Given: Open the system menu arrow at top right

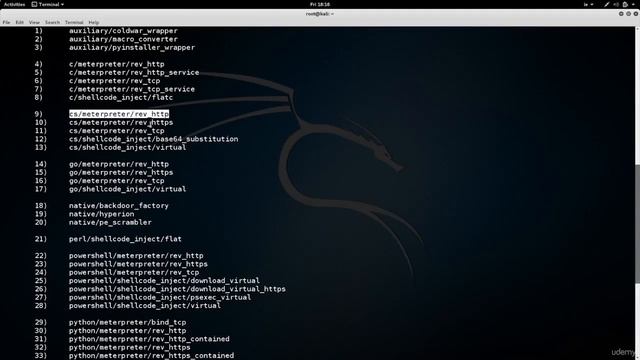Looking at the screenshot, I should point(633,4).
